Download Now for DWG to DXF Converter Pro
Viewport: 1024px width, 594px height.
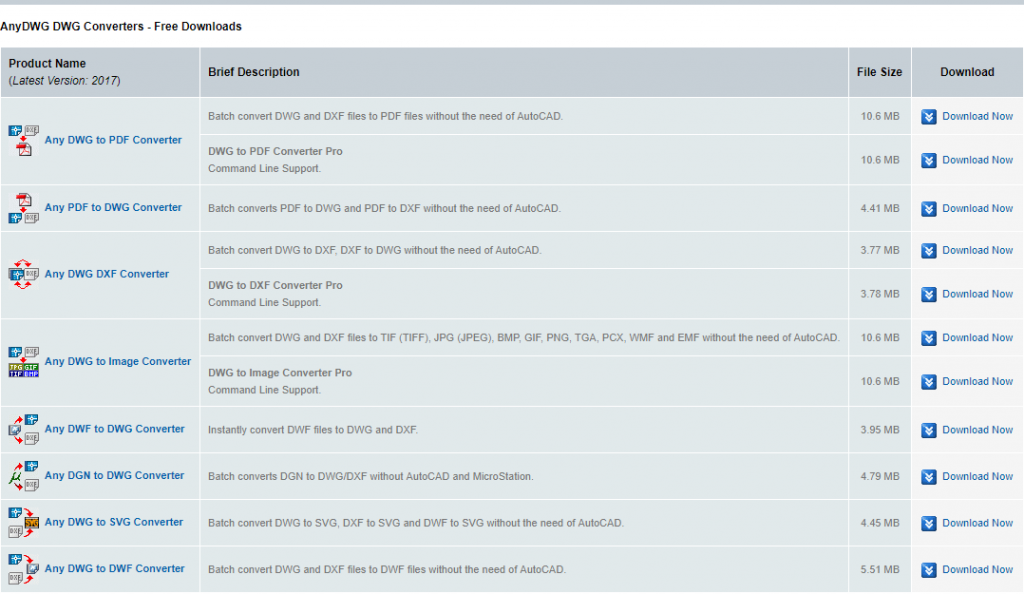pos(977,294)
